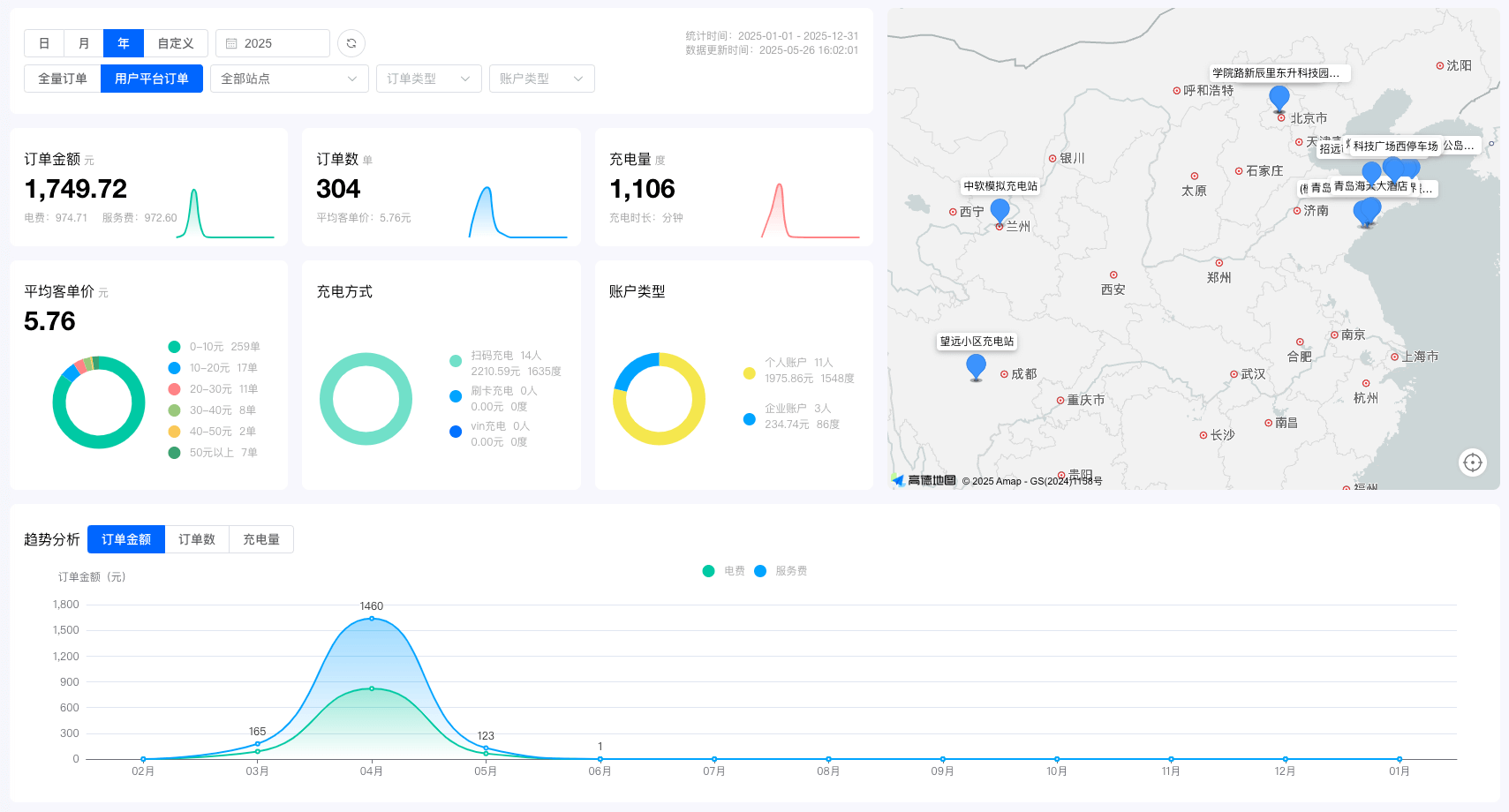The image size is (1509, 812).
Task: Toggle the 电费 series in chart legend
Action: pos(724,571)
